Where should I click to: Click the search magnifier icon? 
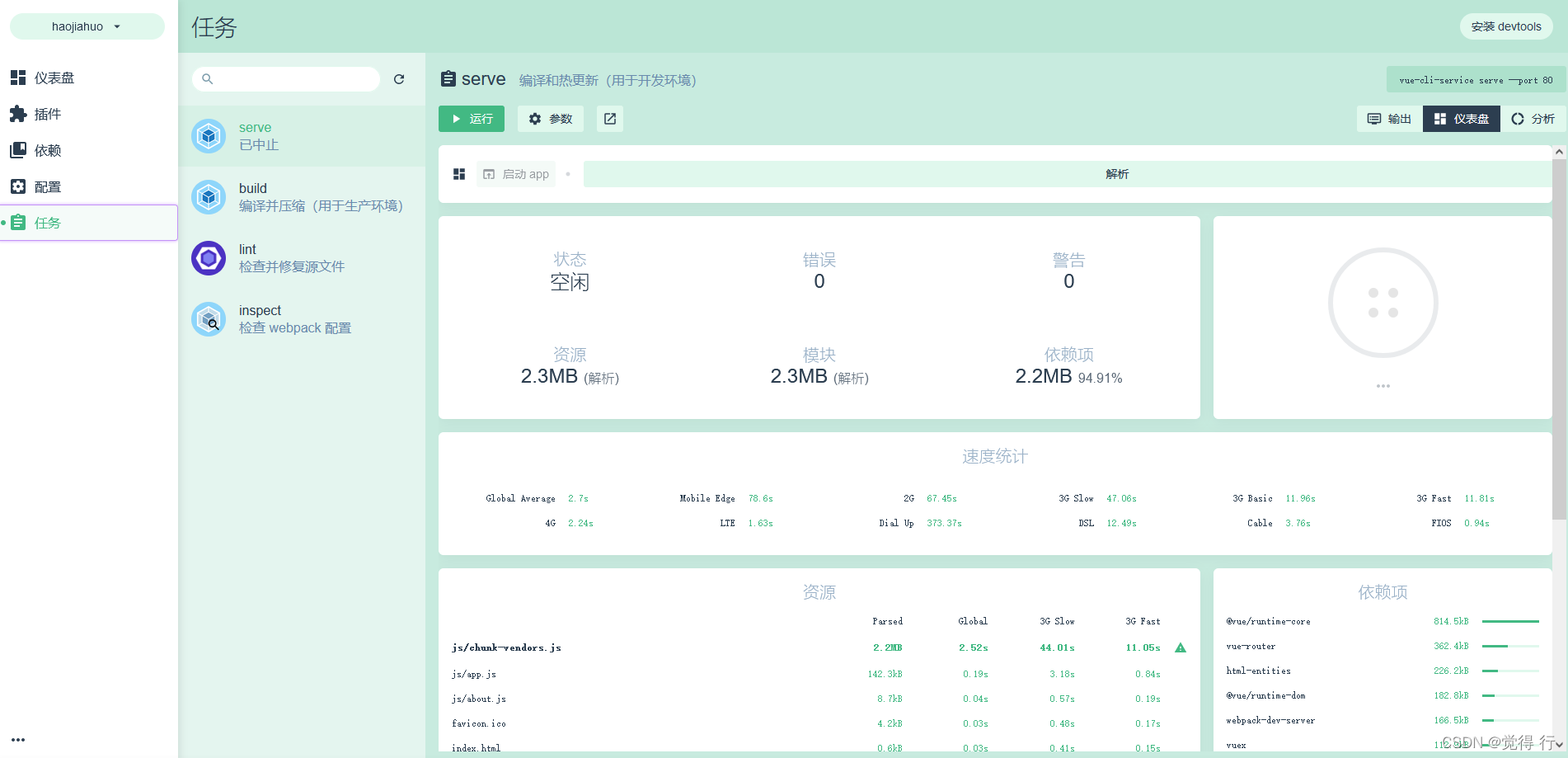pyautogui.click(x=208, y=79)
